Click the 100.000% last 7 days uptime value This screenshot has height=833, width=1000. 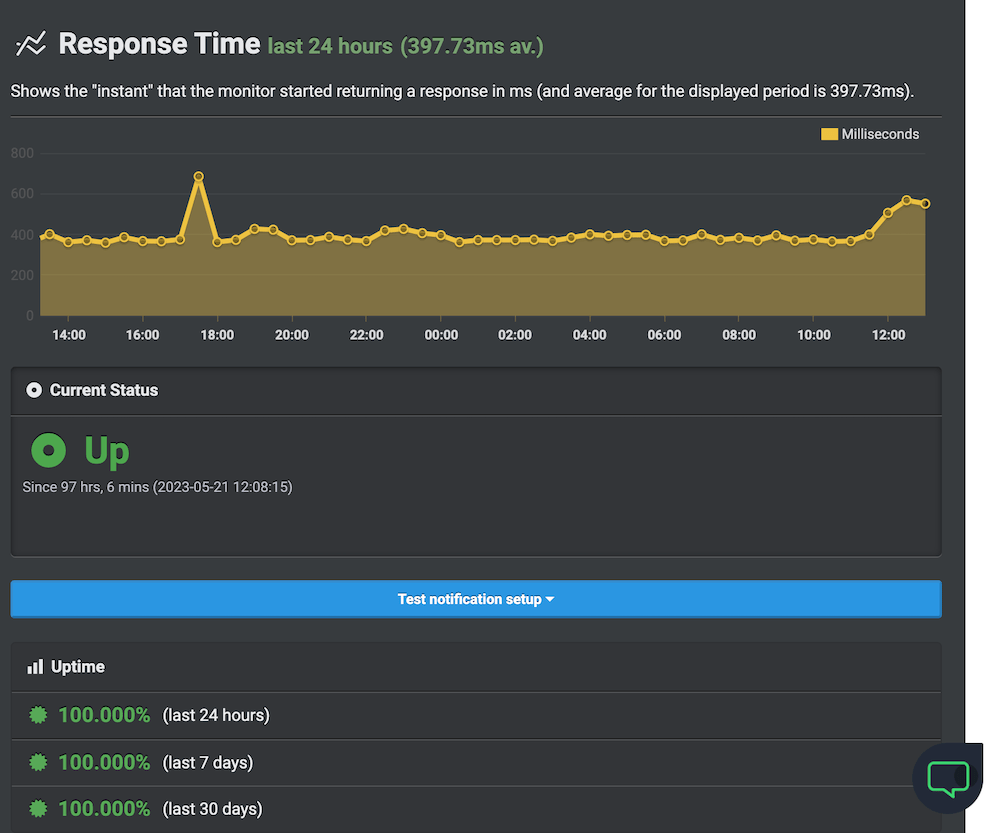104,762
